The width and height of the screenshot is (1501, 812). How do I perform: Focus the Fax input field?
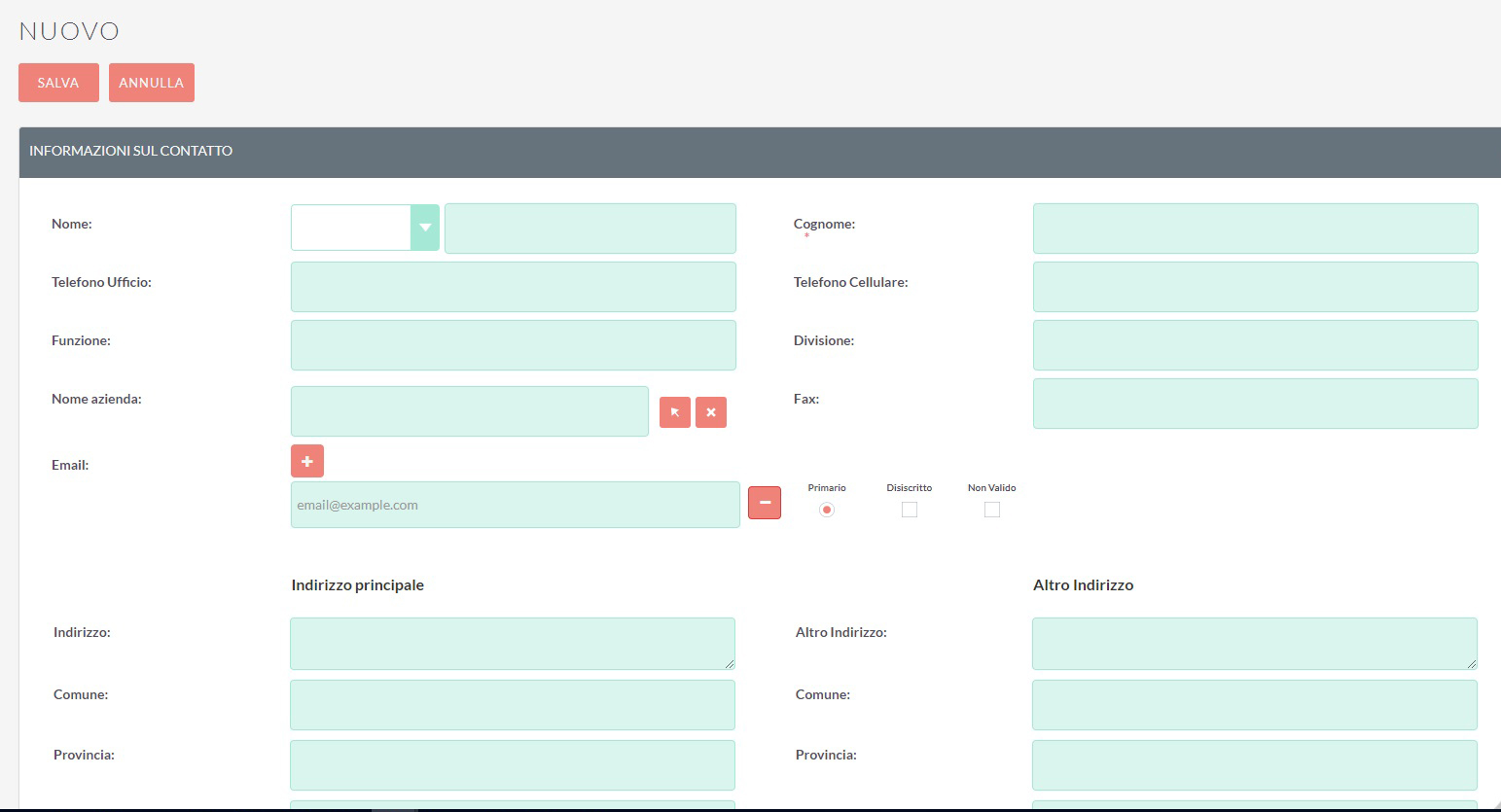1255,404
